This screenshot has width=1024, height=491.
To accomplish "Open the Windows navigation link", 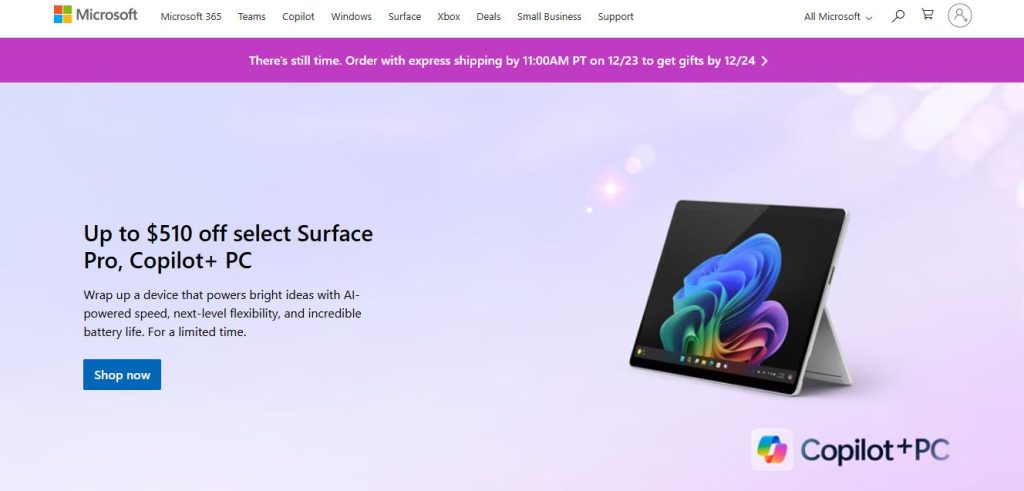I will click(351, 16).
